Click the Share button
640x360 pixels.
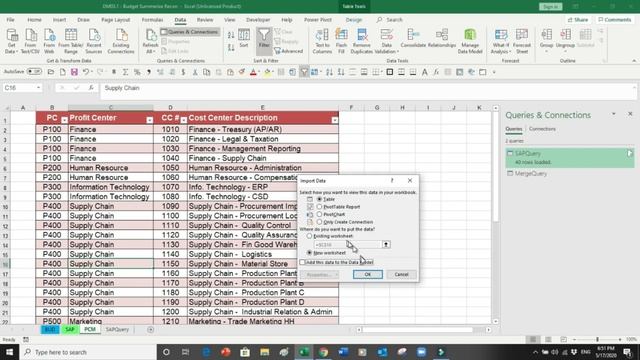coord(578,20)
